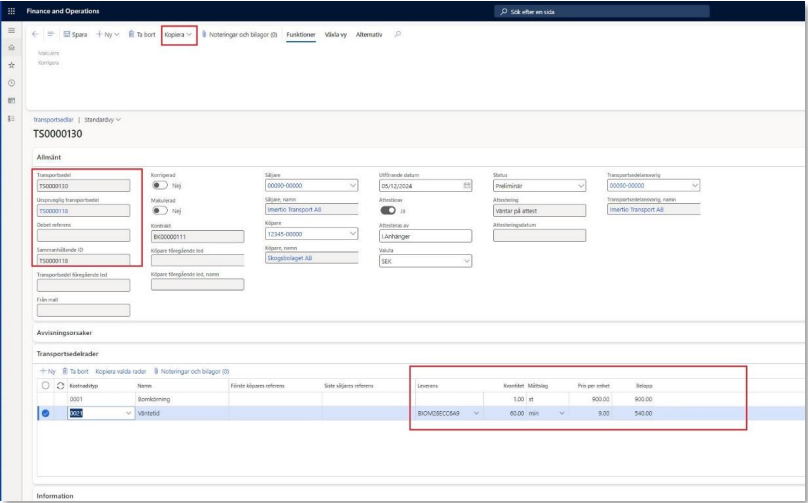This screenshot has height=503, width=808.
Task: Switch to the Funktioner tab
Action: [300, 34]
